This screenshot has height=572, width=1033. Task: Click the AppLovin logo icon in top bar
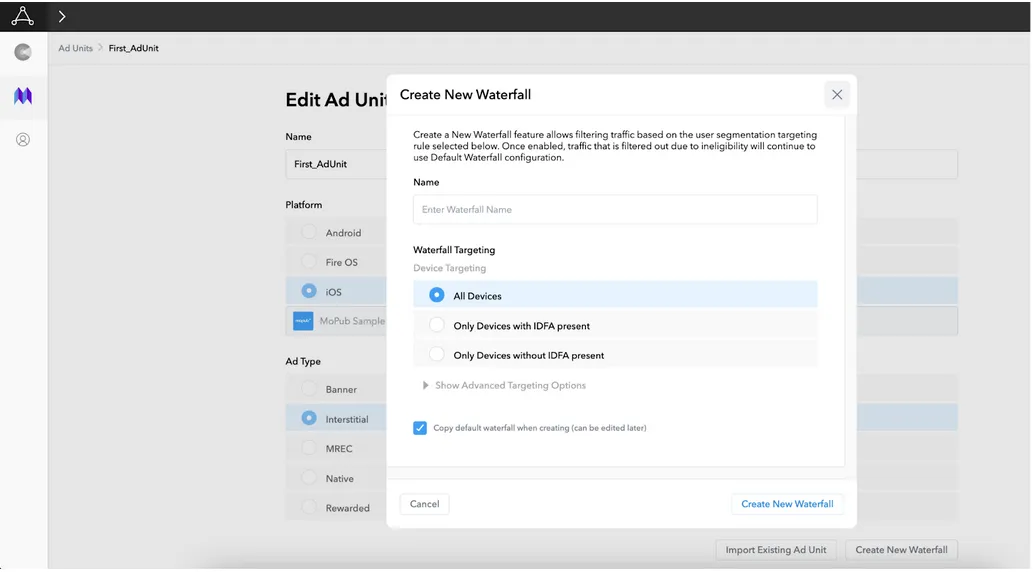[x=22, y=16]
